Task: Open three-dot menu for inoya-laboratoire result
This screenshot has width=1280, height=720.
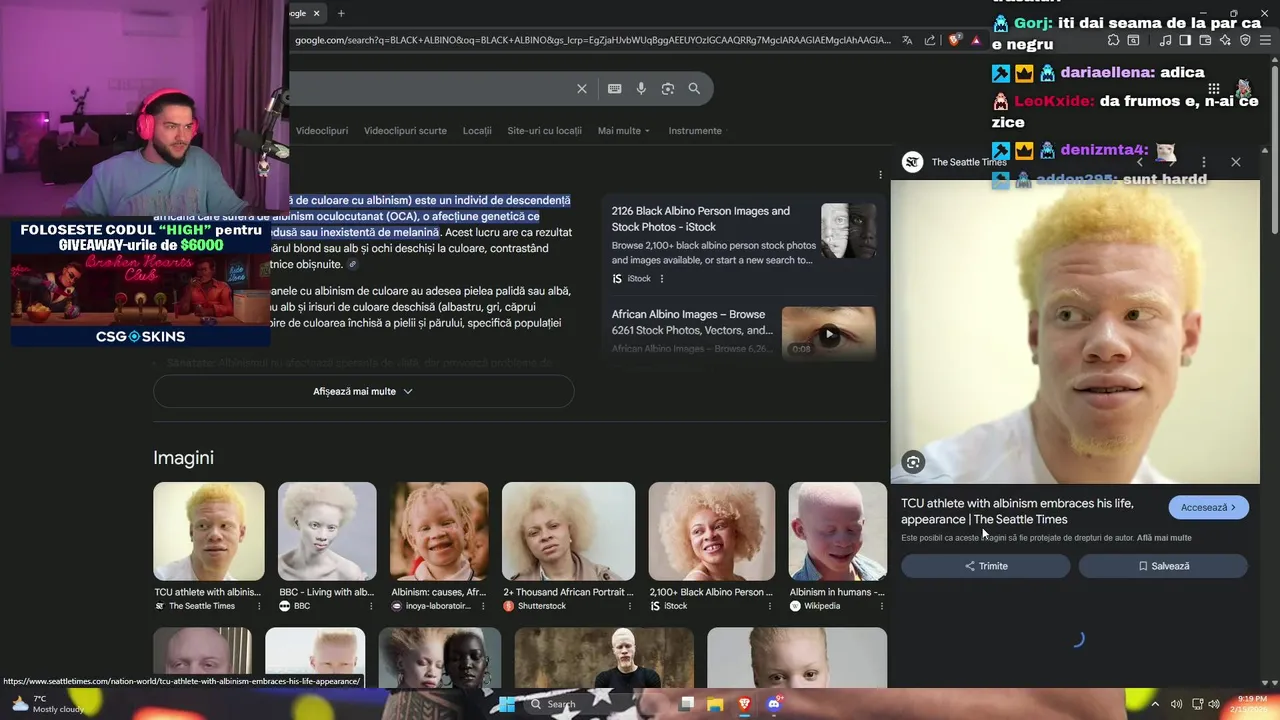Action: pos(483,606)
